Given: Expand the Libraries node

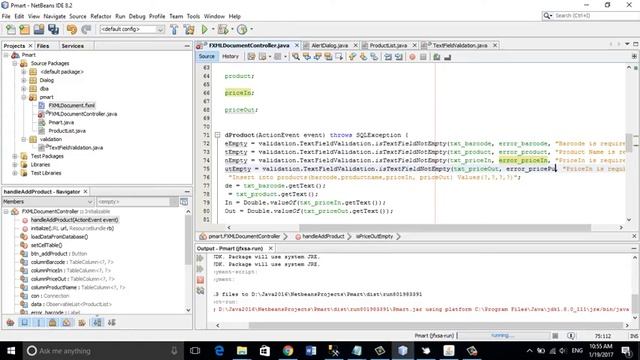Looking at the screenshot, I should (x=15, y=164).
